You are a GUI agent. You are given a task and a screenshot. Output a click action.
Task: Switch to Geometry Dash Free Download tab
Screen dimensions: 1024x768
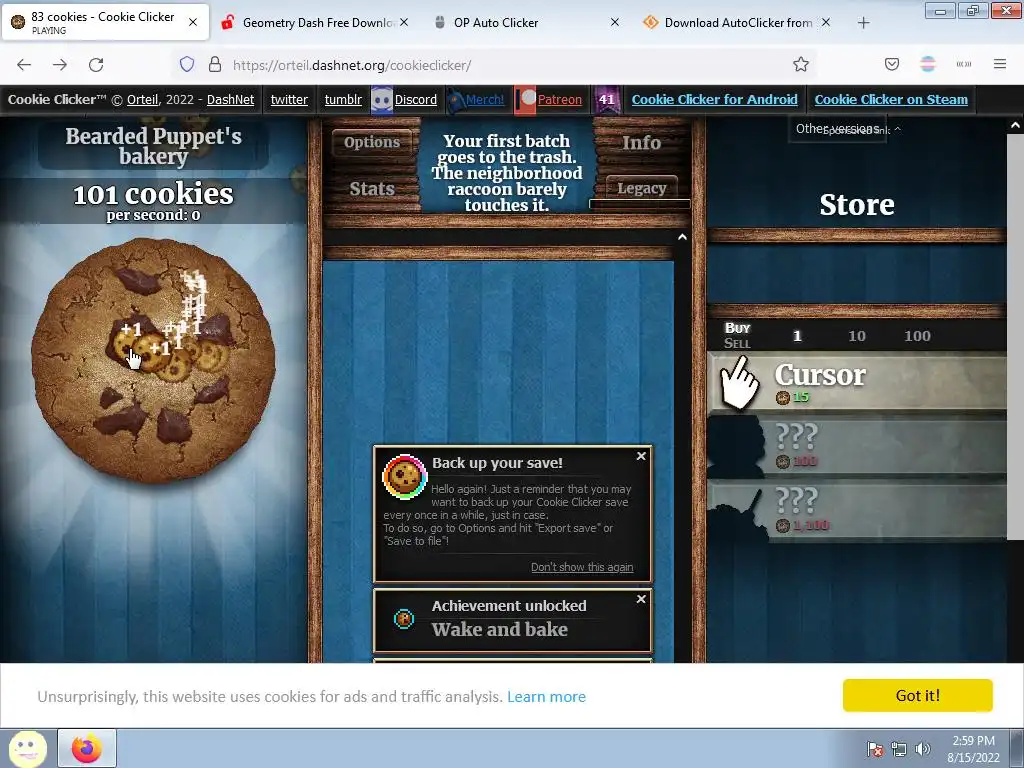coord(315,22)
